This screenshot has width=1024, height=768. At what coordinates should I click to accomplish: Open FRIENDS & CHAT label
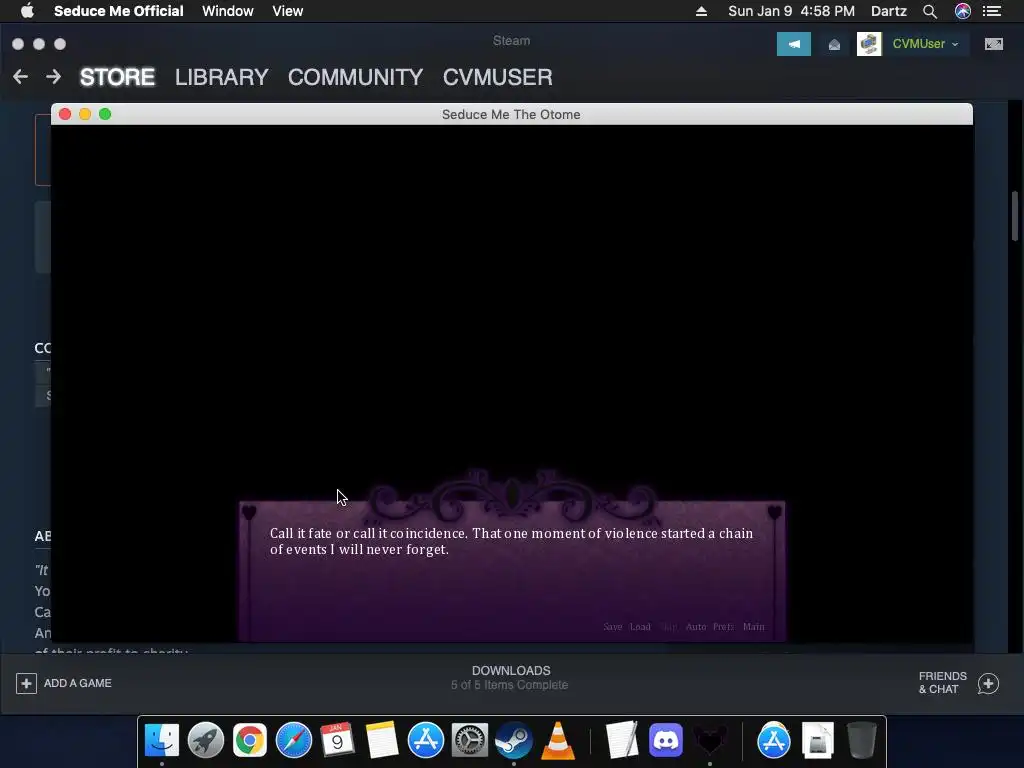tap(942, 682)
